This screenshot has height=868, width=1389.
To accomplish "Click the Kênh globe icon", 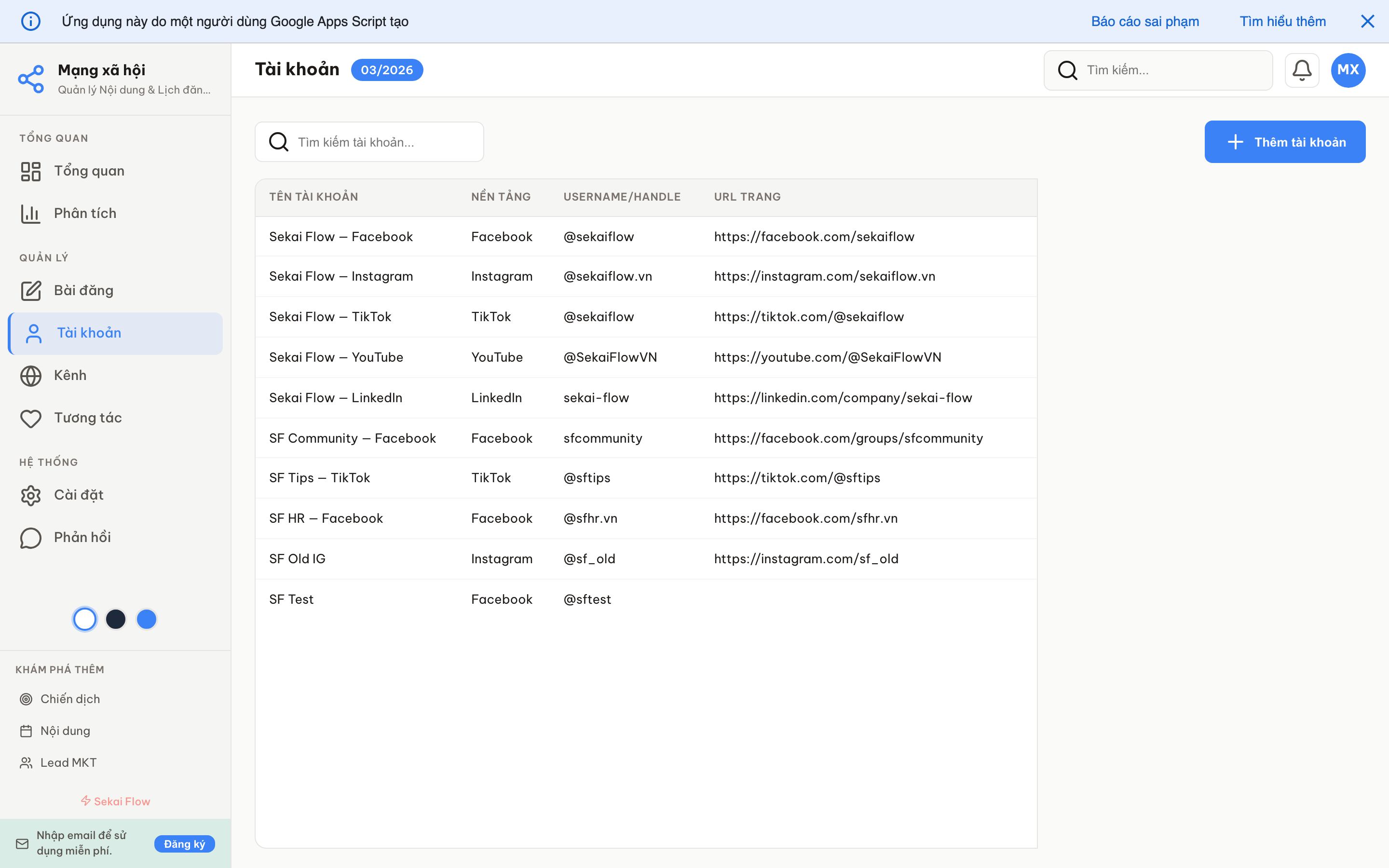I will 31,376.
